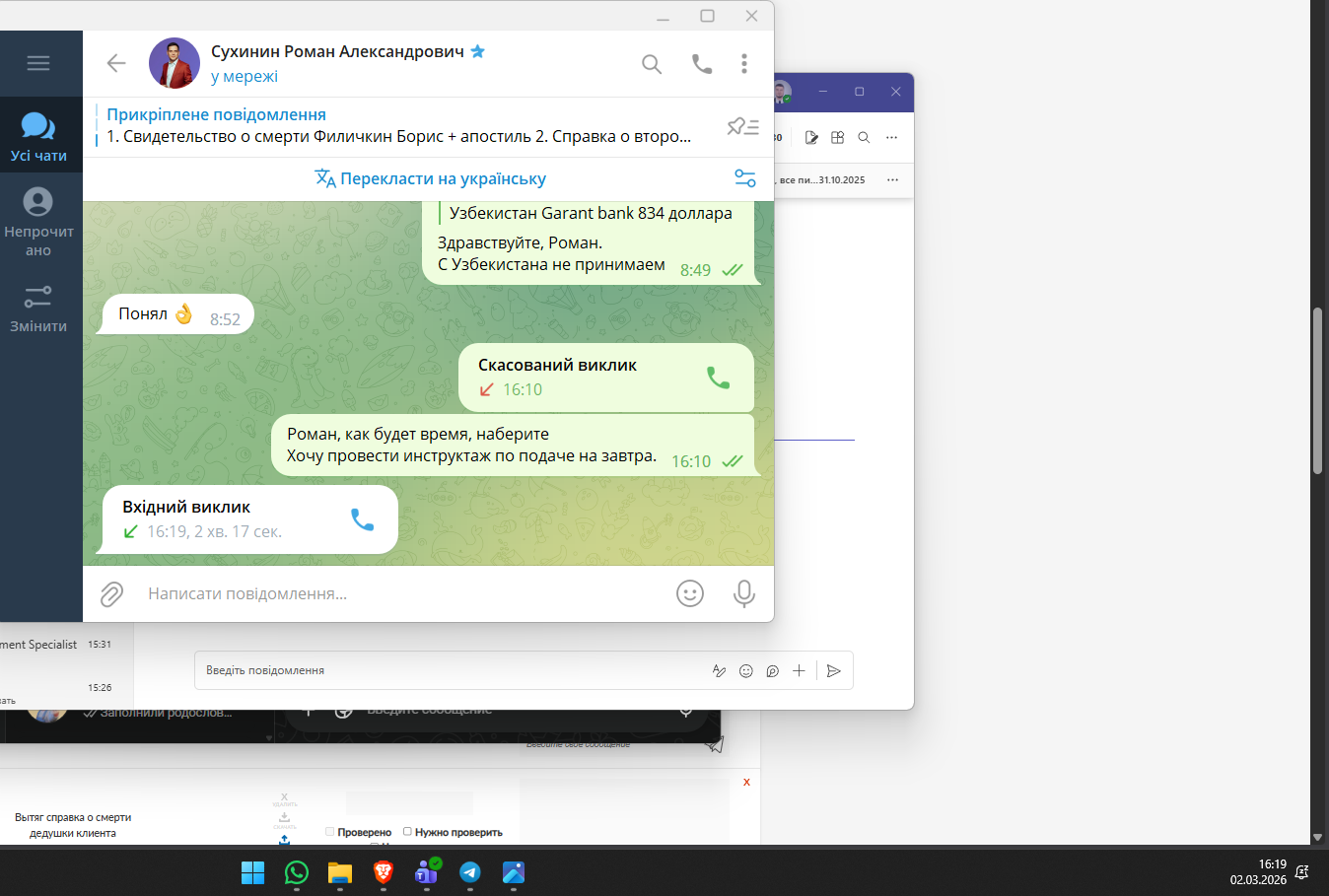Image resolution: width=1329 pixels, height=896 pixels.
Task: Select the Непрочитано folder
Action: coord(38,223)
